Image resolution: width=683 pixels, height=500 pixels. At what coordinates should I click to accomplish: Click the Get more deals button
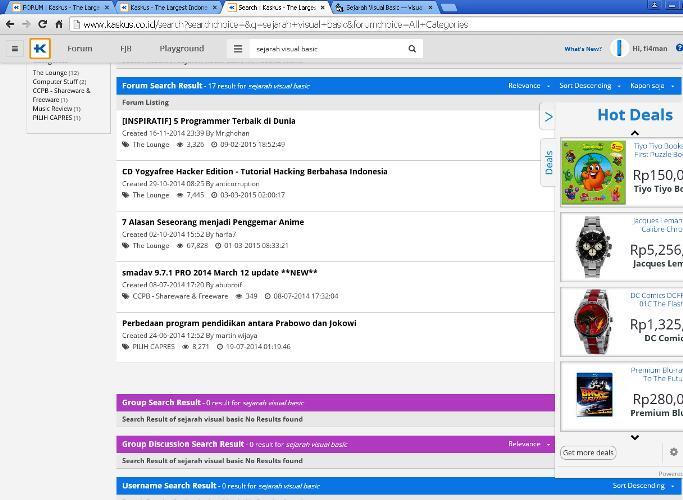(588, 453)
